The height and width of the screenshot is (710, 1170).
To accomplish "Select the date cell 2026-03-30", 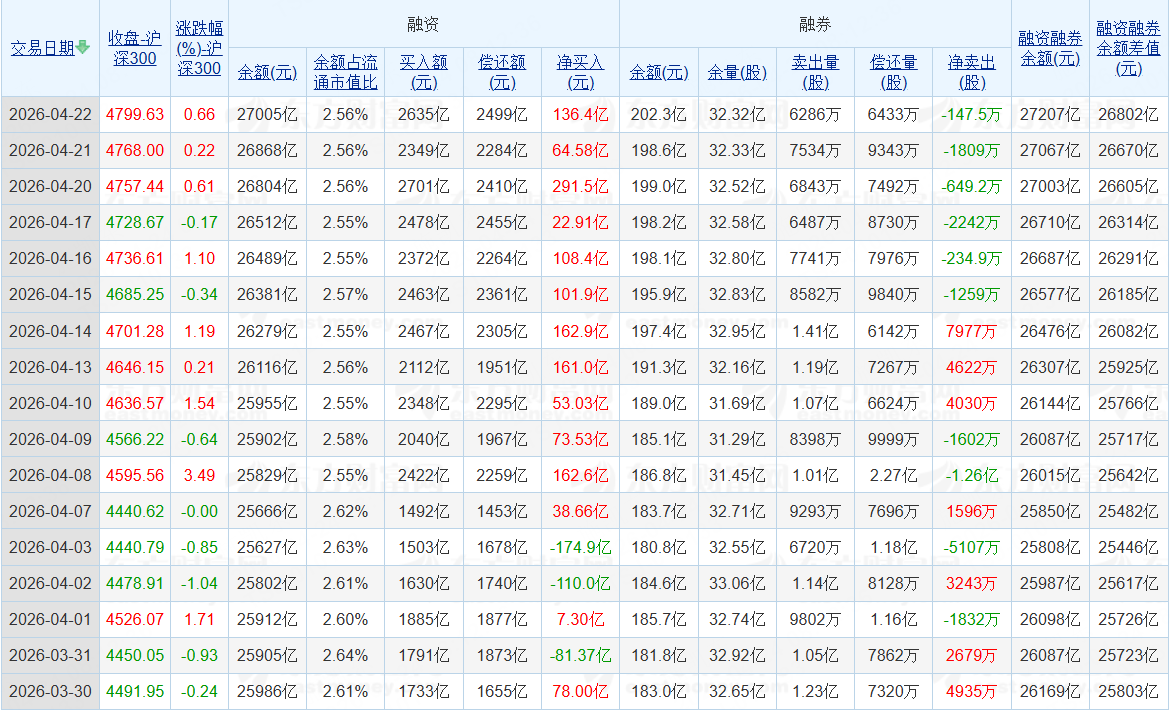I will (50, 691).
